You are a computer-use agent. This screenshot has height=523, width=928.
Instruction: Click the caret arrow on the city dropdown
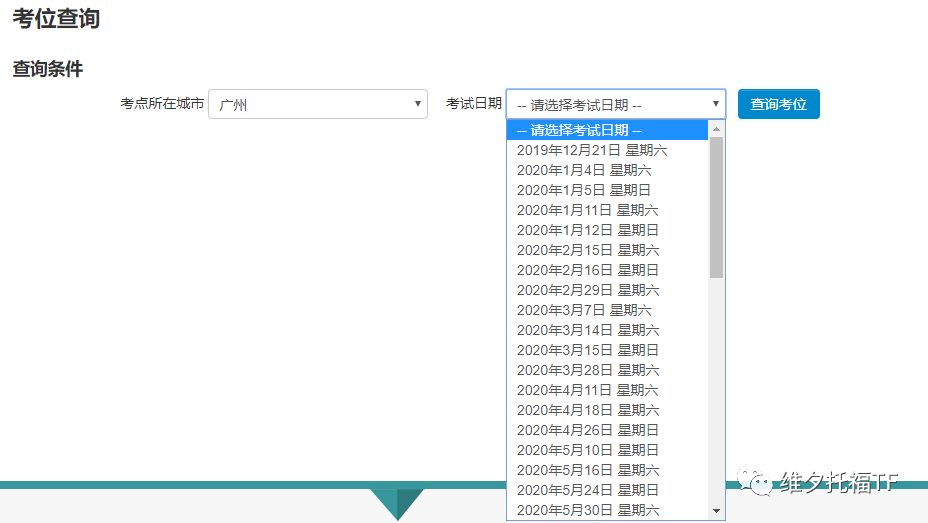417,104
